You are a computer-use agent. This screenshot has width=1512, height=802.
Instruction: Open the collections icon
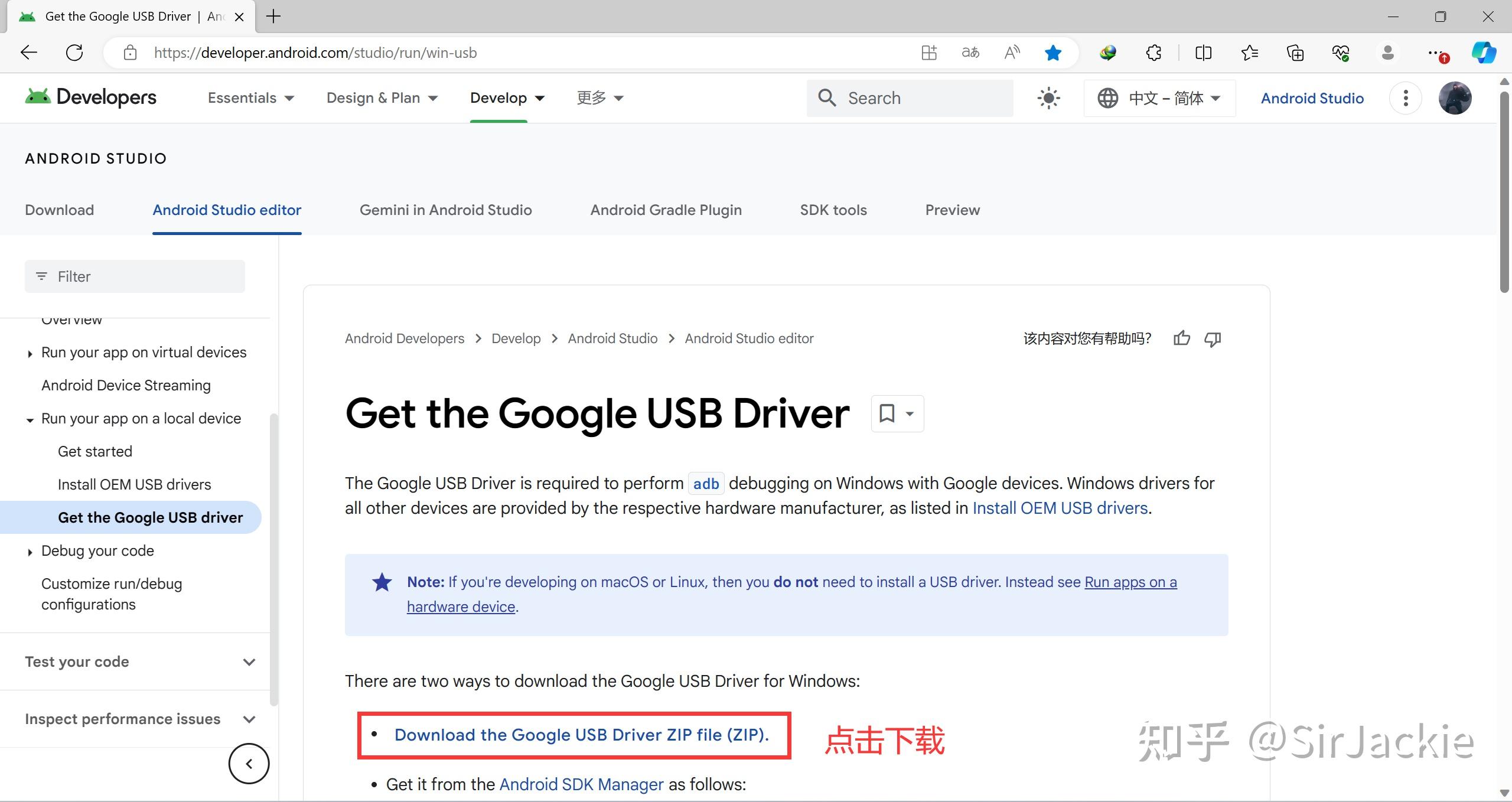click(1295, 53)
